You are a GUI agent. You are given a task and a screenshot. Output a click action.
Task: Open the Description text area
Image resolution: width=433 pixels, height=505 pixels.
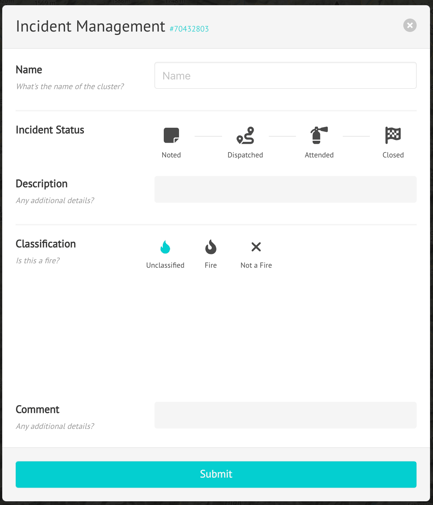[x=285, y=189]
